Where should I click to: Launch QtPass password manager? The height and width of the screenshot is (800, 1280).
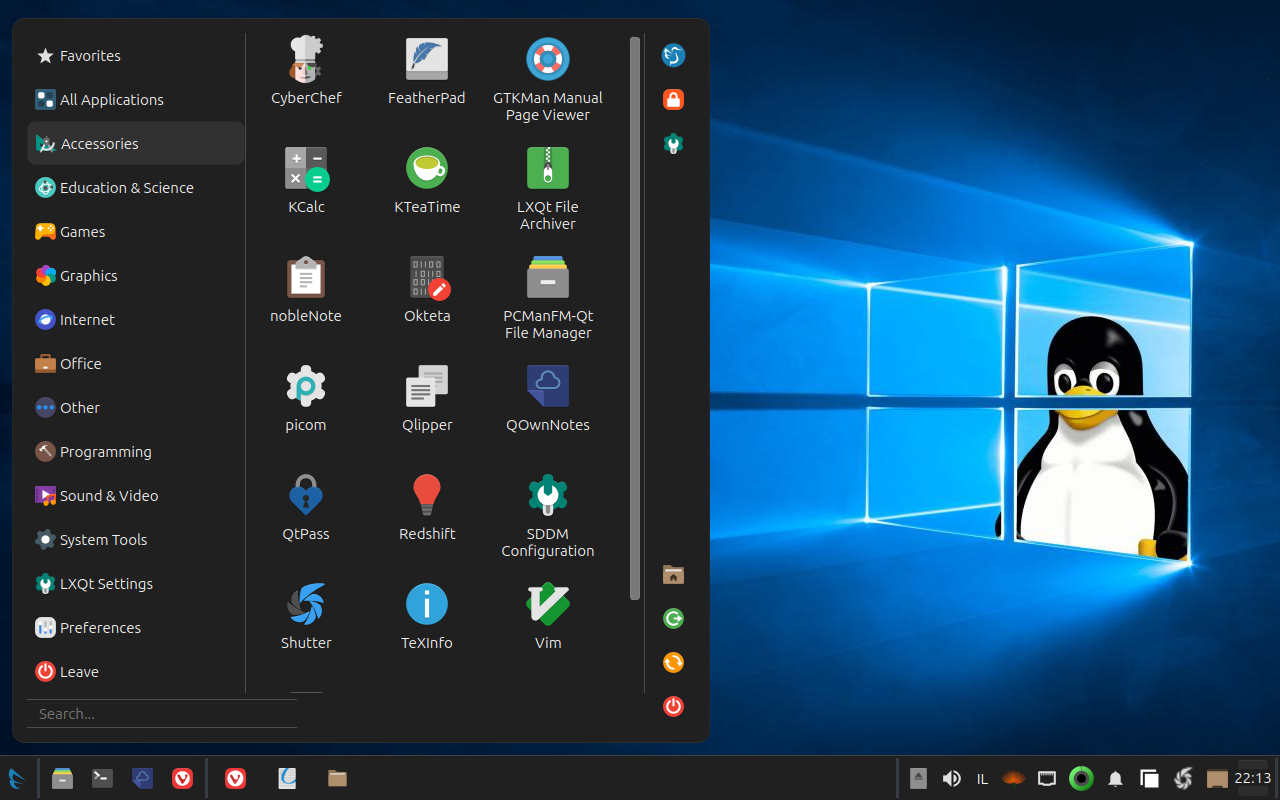[306, 505]
